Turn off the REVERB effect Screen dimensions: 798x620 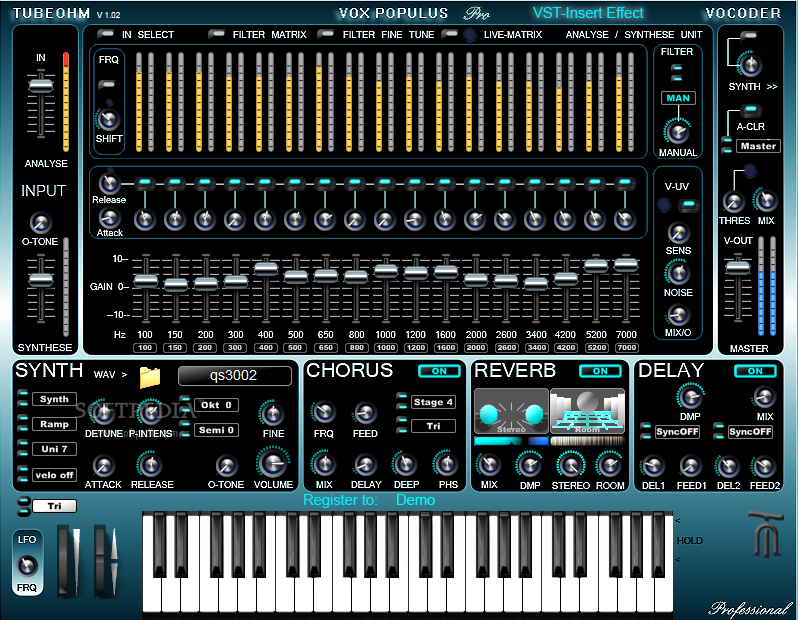click(600, 371)
